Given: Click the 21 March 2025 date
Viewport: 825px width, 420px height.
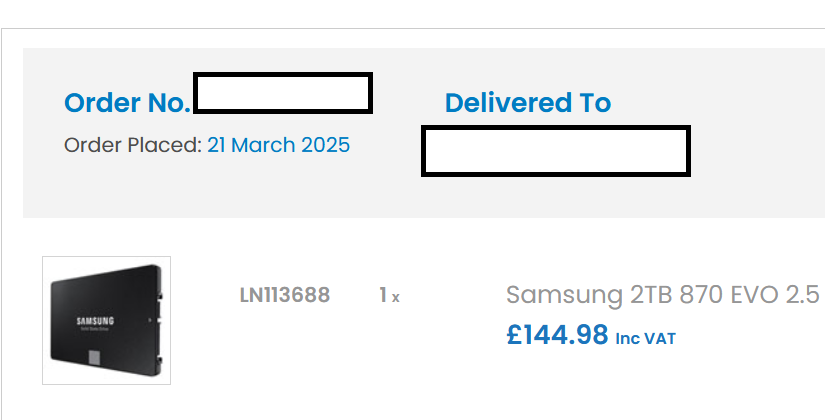Looking at the screenshot, I should click(x=278, y=145).
